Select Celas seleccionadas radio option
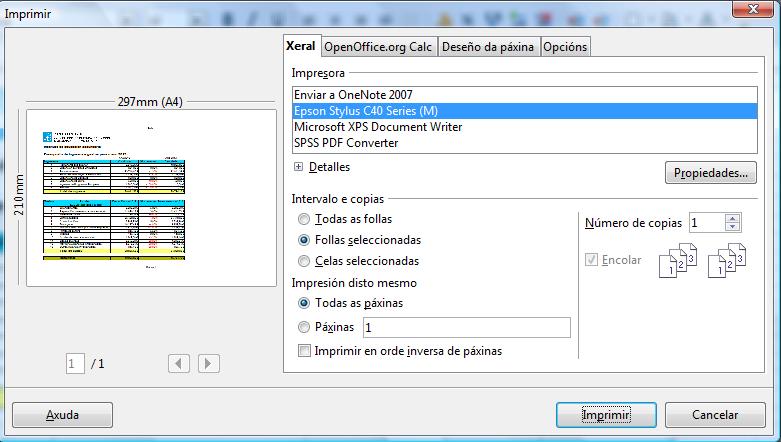Image resolution: width=781 pixels, height=442 pixels. 304,261
